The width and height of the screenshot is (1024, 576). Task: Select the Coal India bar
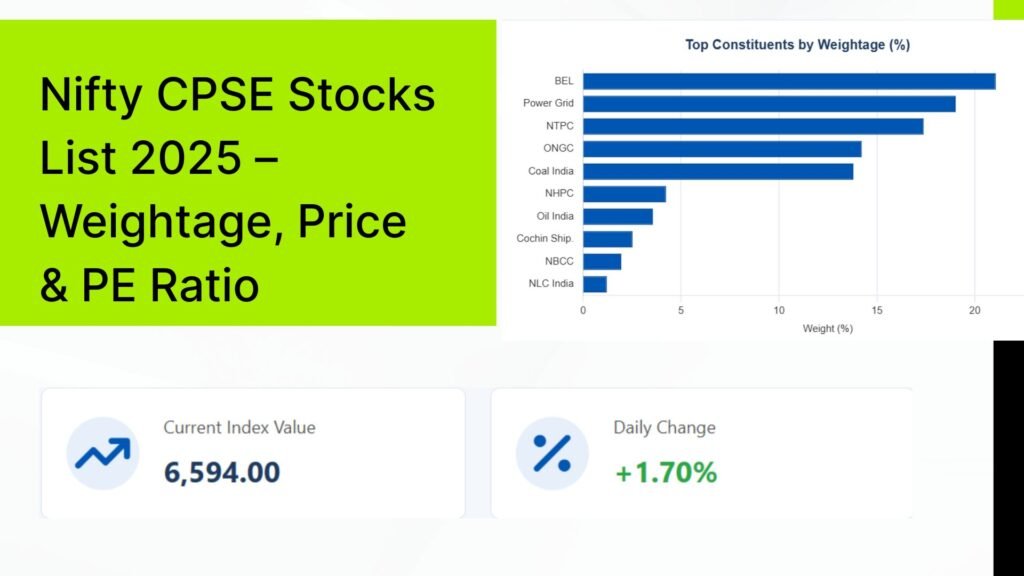718,171
